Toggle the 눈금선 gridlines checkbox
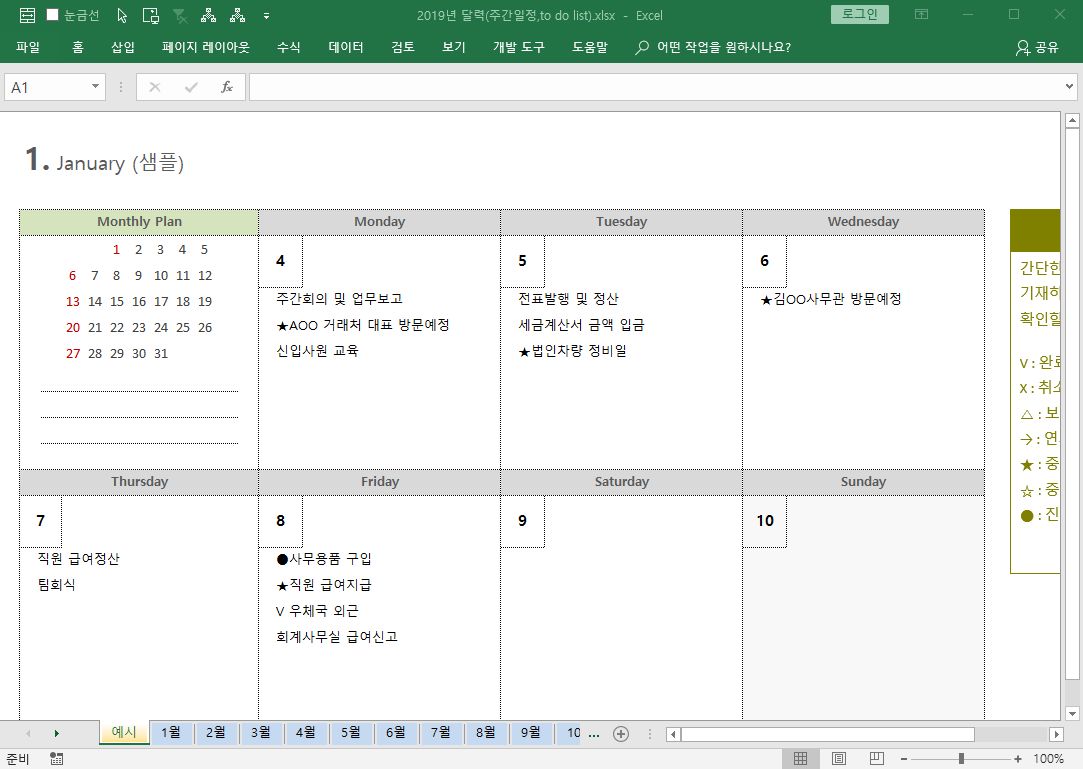This screenshot has width=1083, height=769. pyautogui.click(x=52, y=15)
